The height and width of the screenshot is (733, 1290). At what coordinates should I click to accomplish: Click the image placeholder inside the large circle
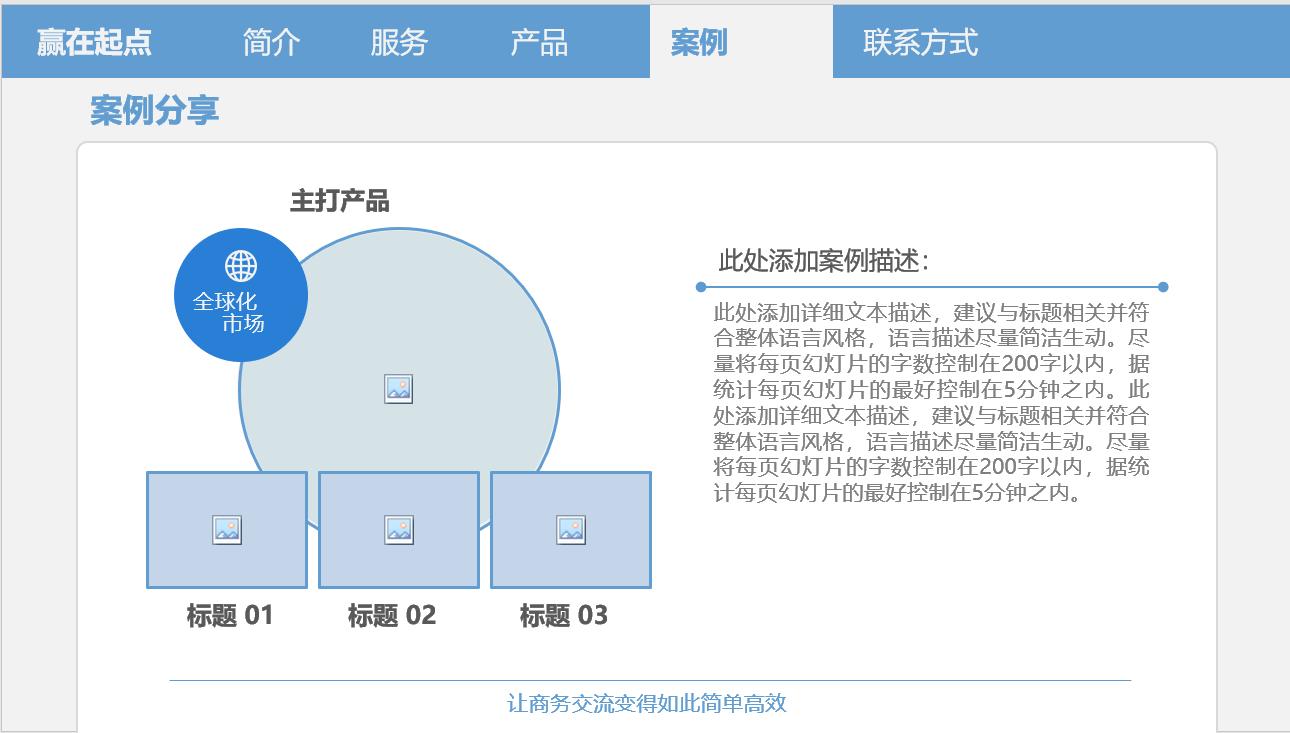pos(398,388)
